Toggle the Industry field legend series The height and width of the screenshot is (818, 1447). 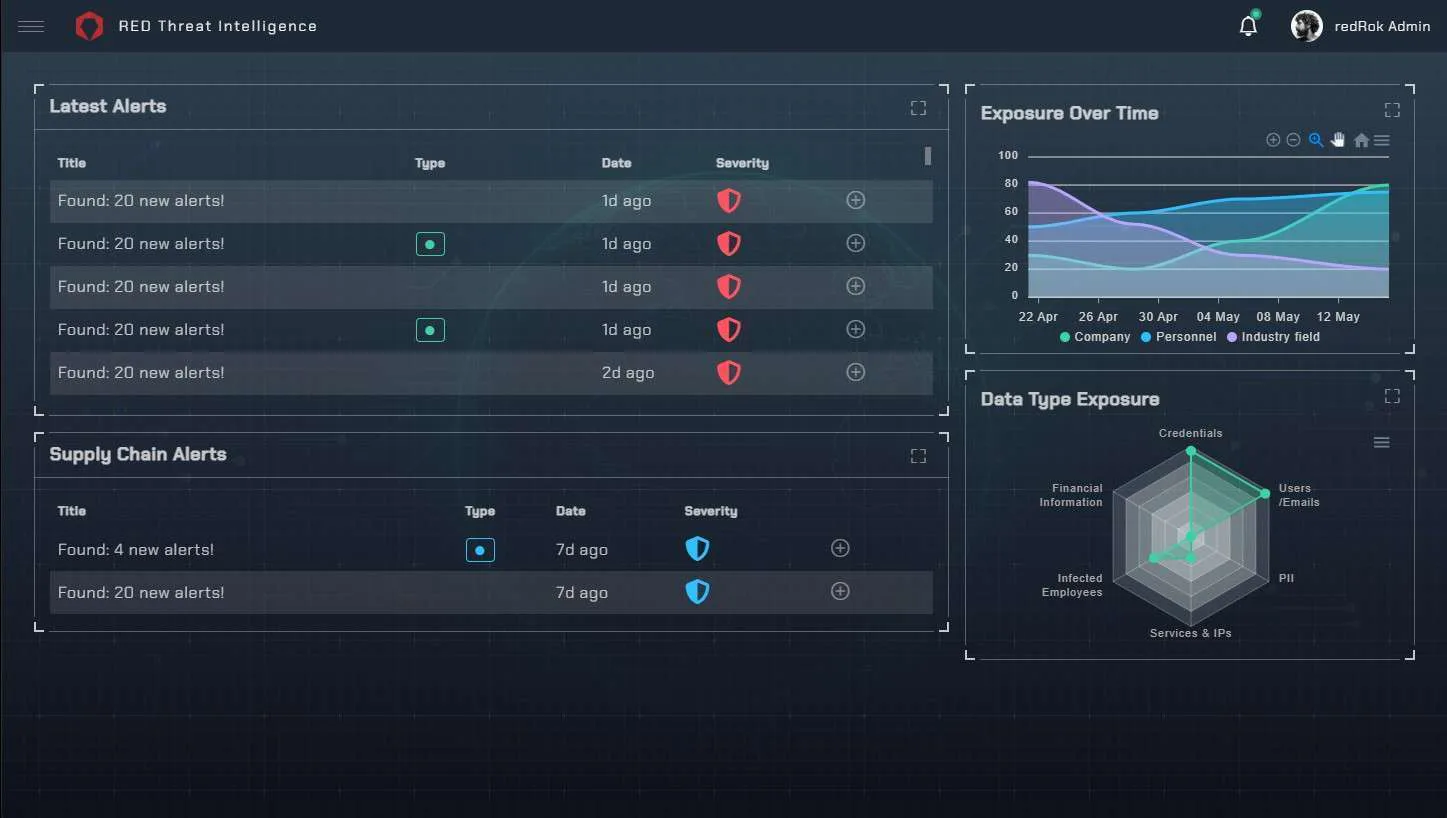1273,337
